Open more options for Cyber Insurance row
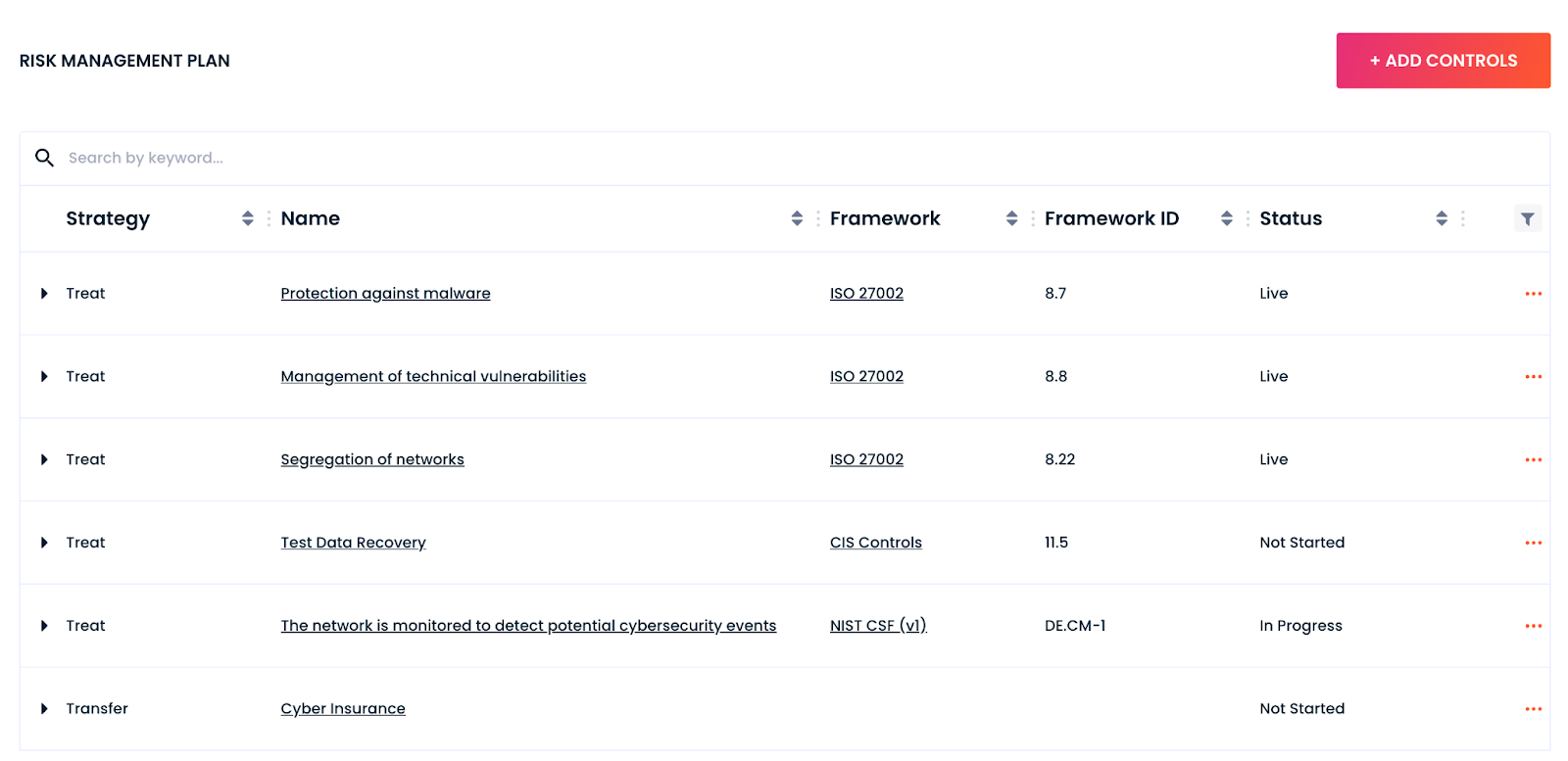This screenshot has width=1568, height=761. (x=1533, y=709)
